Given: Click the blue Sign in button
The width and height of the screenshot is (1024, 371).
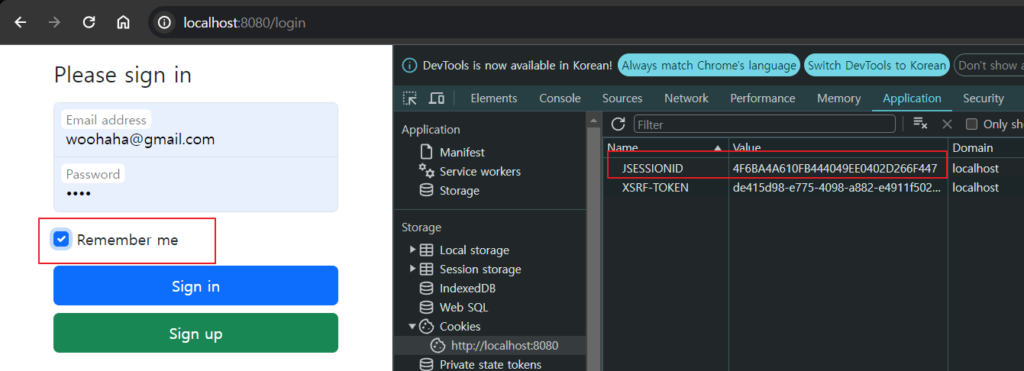Looking at the screenshot, I should tap(196, 285).
